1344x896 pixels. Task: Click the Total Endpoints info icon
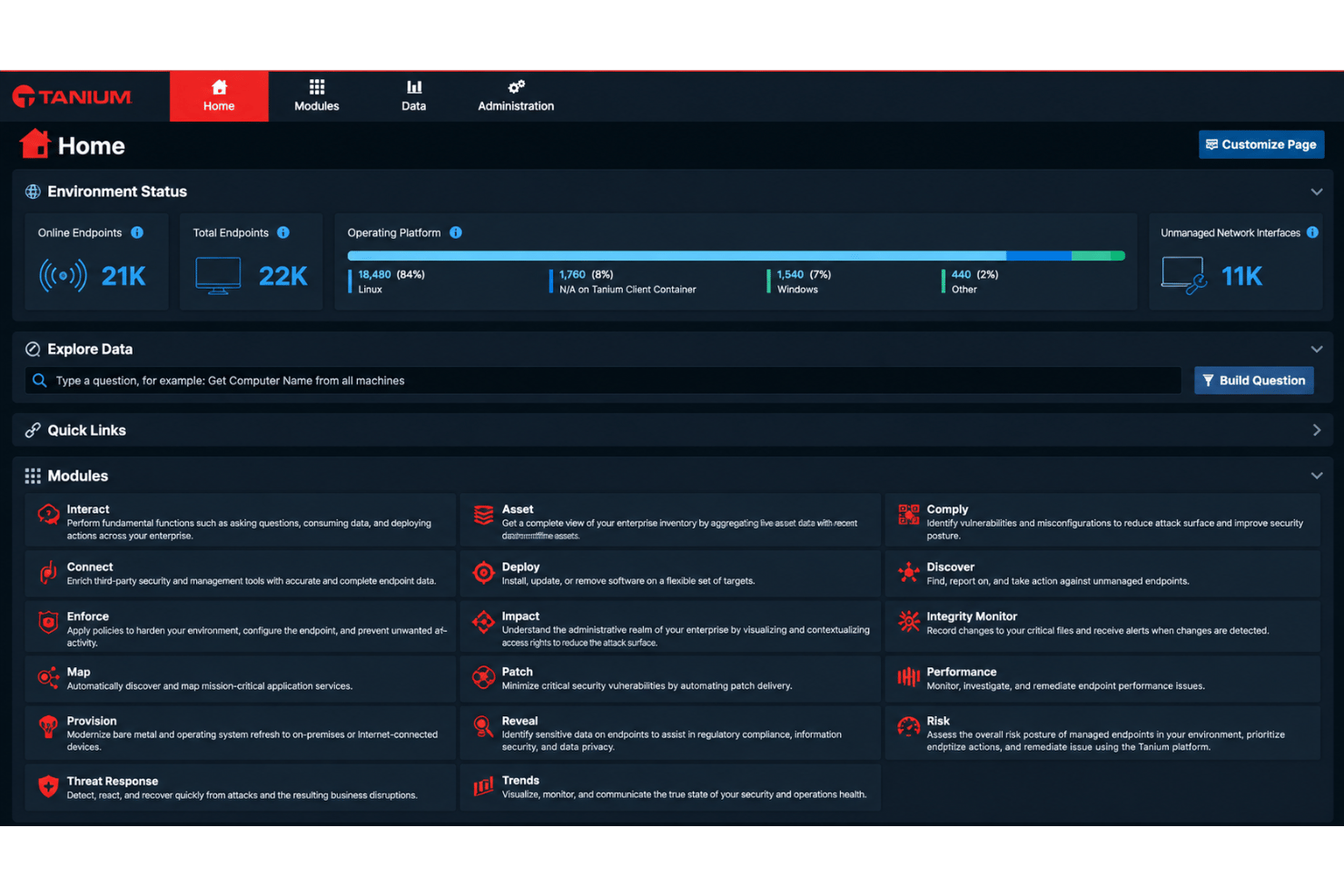[x=283, y=232]
